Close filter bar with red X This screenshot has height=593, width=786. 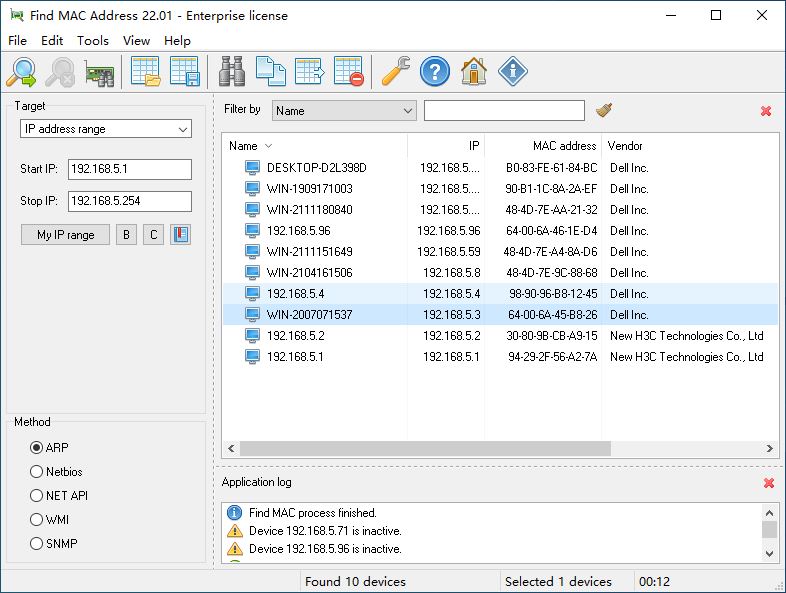tap(766, 111)
